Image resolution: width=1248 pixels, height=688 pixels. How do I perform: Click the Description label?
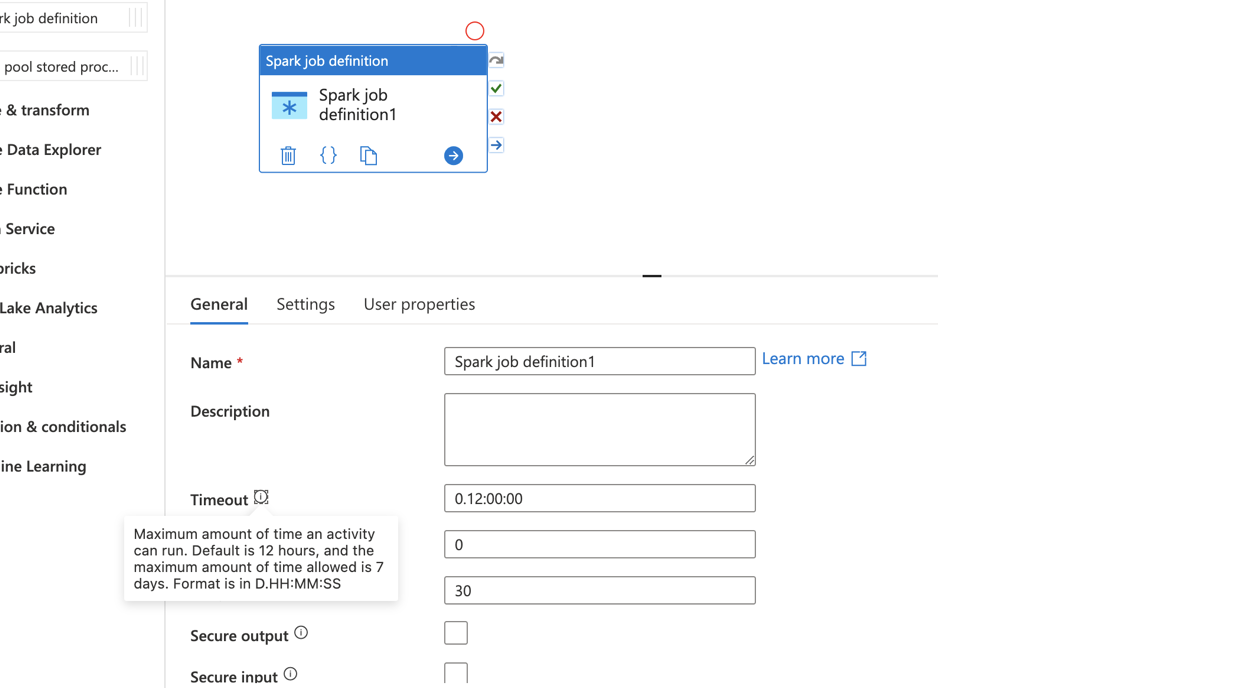(230, 411)
